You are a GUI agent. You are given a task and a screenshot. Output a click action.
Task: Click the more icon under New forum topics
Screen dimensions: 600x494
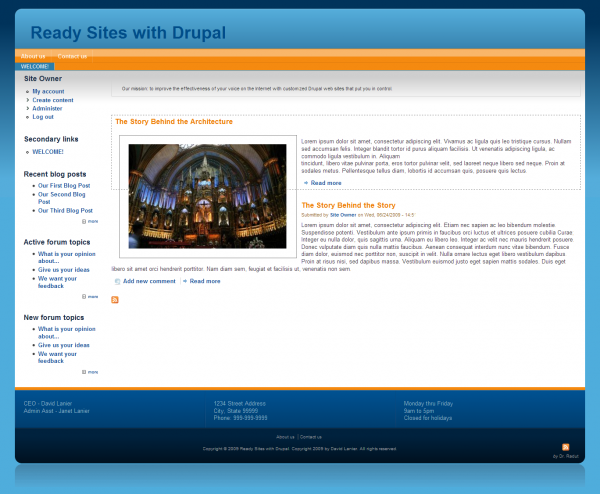pos(84,371)
